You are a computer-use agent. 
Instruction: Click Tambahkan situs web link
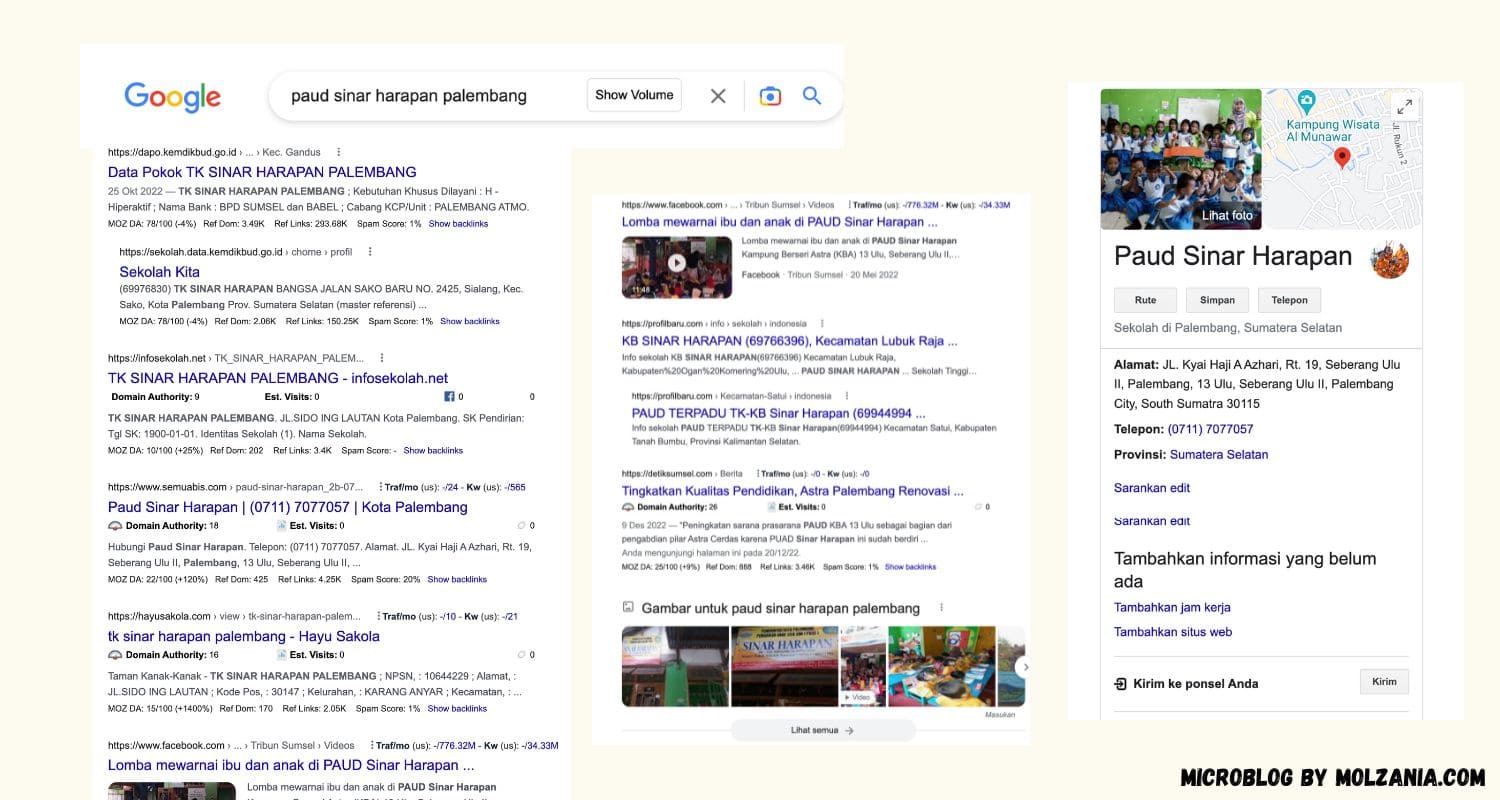(x=1173, y=632)
